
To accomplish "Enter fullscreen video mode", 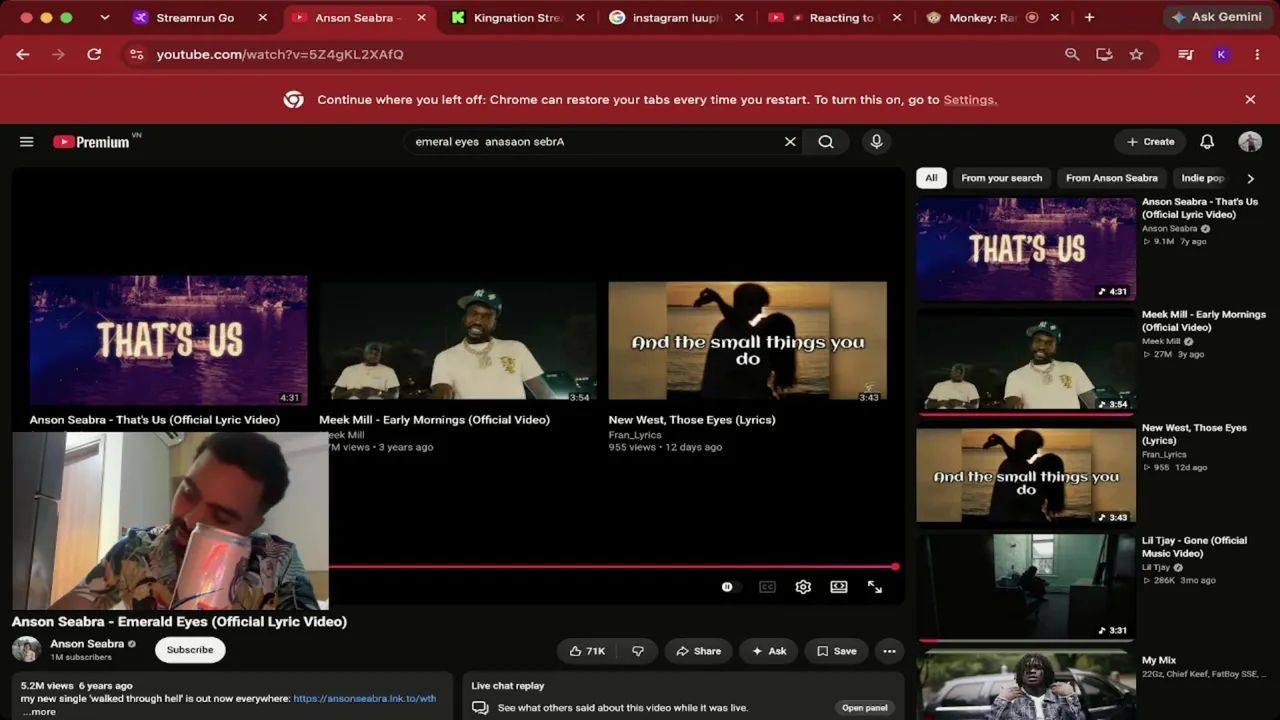I will tap(875, 587).
